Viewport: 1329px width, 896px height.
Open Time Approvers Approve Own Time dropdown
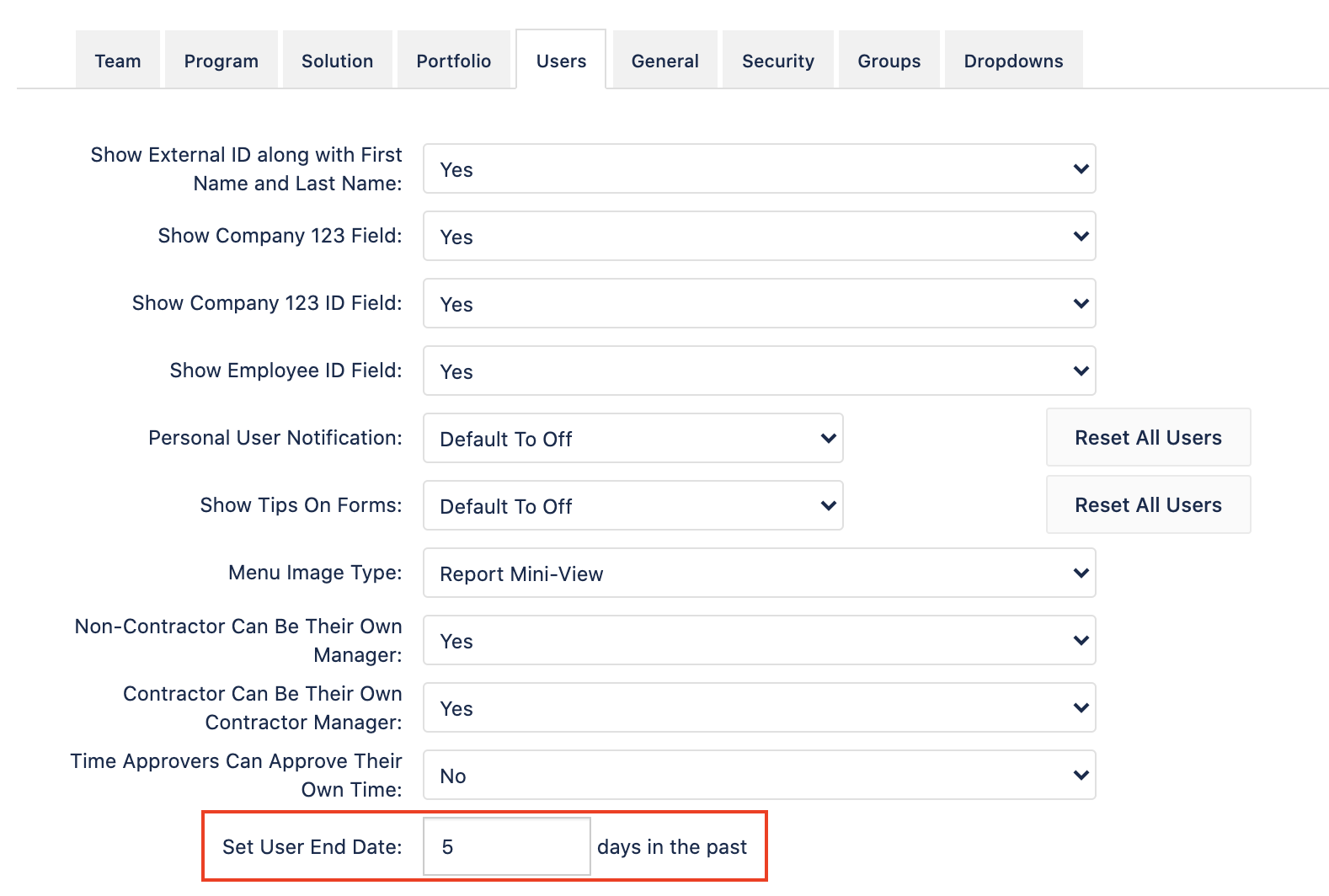(x=760, y=775)
